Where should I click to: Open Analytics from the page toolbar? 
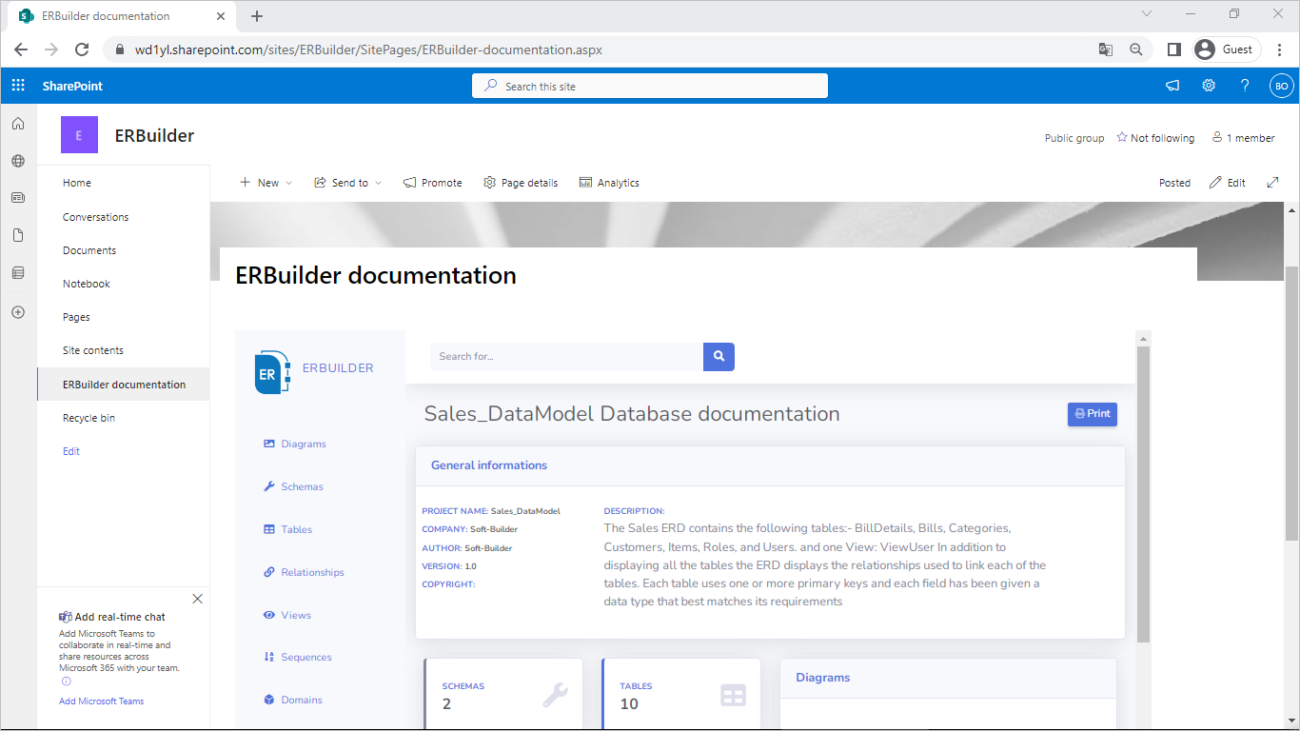pos(609,182)
